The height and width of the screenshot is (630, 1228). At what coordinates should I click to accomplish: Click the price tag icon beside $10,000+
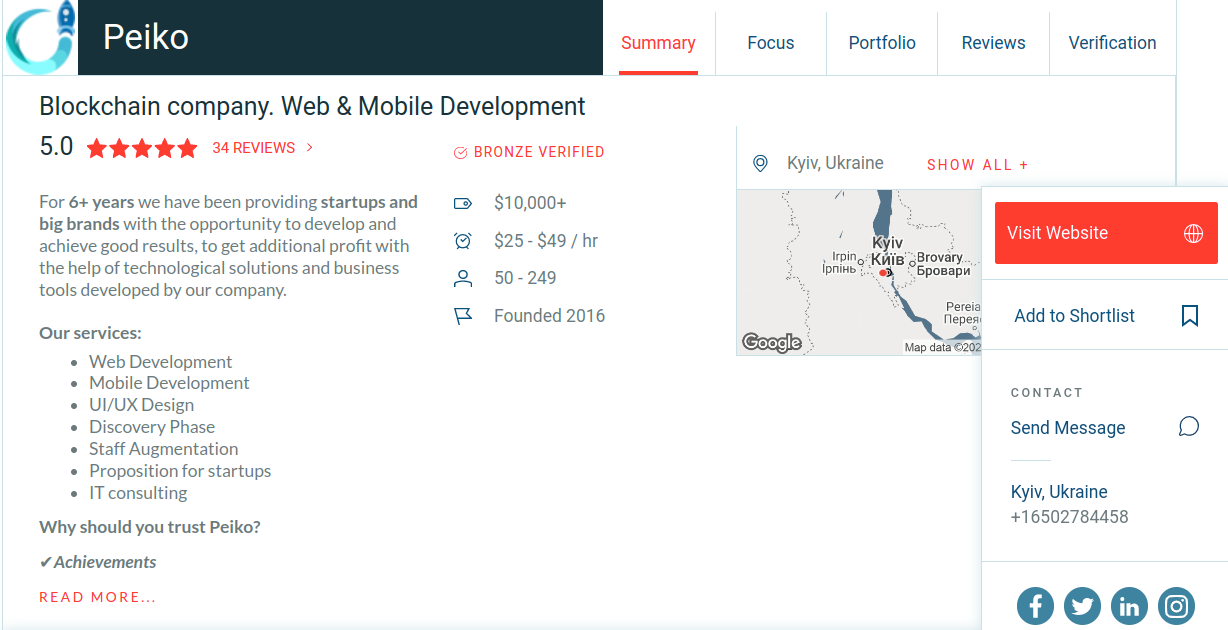pos(462,203)
